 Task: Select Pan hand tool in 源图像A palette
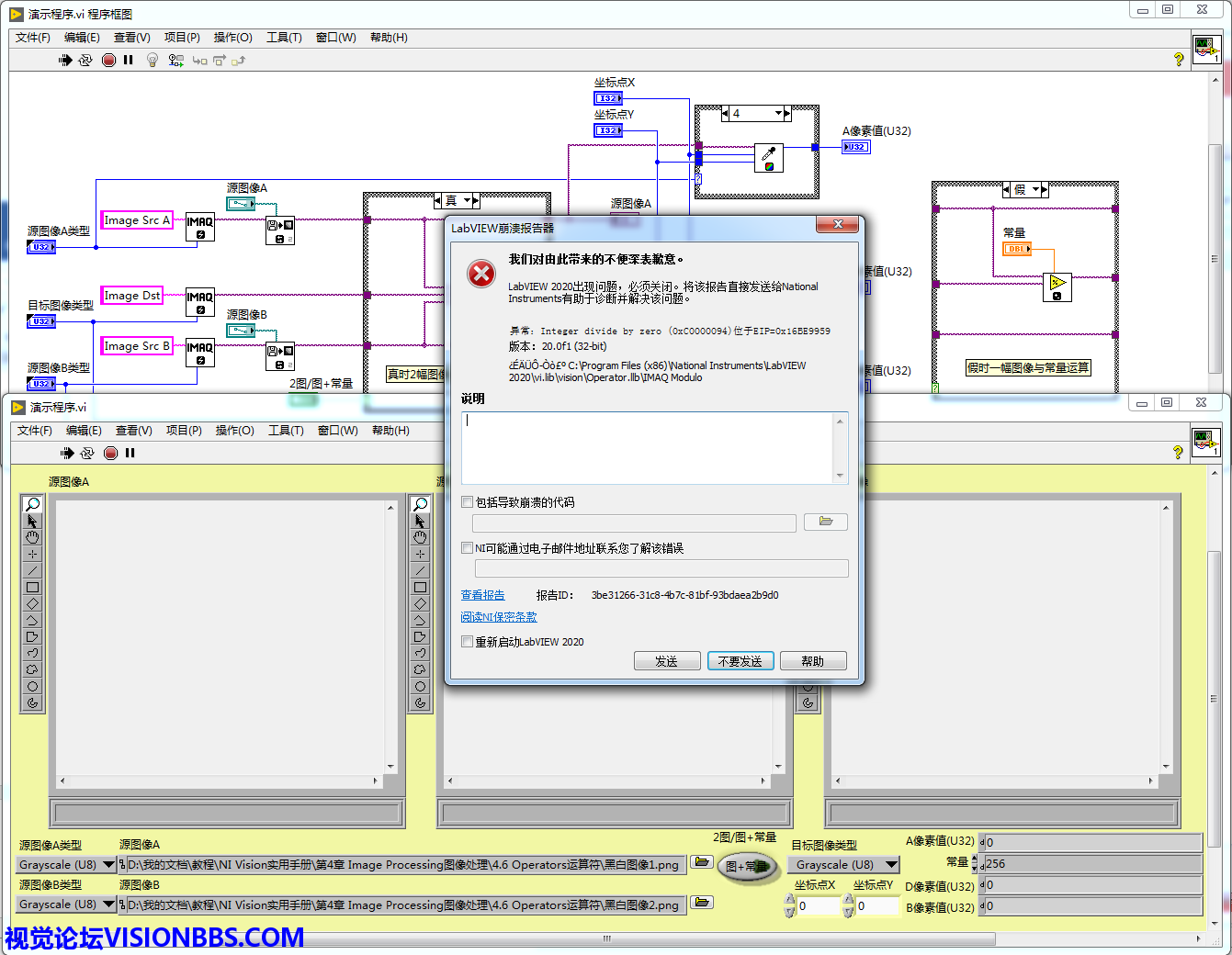32,537
